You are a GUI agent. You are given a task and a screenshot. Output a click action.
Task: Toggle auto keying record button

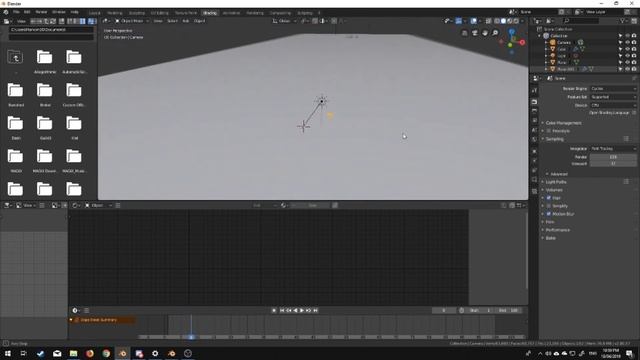coord(274,311)
